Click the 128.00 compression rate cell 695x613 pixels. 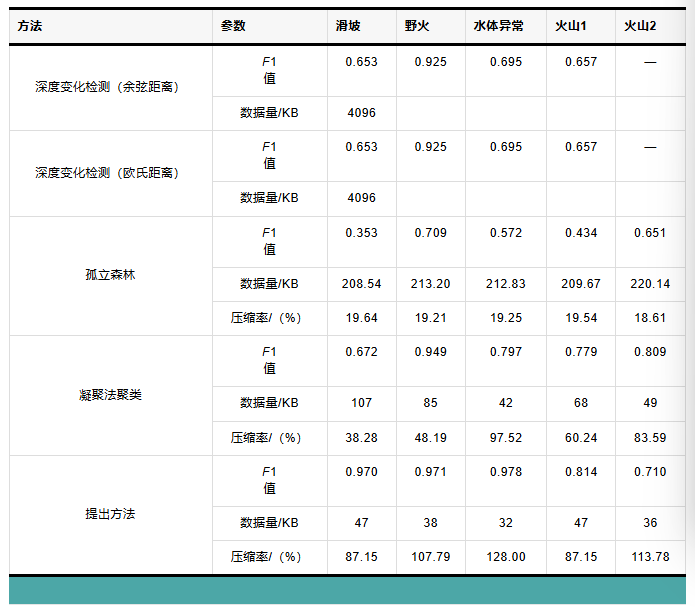click(x=505, y=557)
